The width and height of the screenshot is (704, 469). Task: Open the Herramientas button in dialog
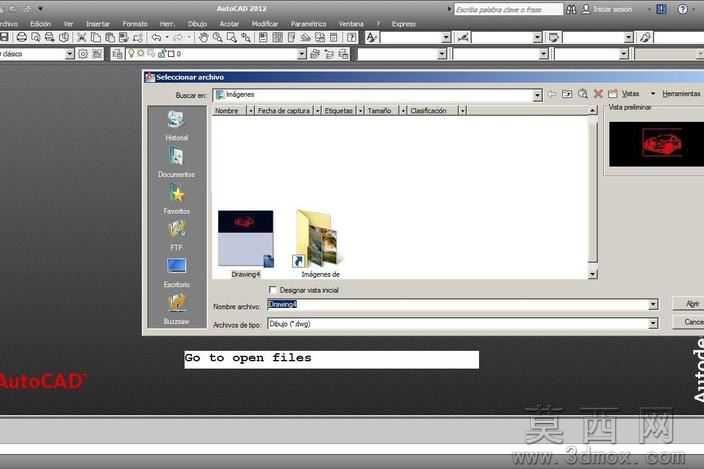682,93
